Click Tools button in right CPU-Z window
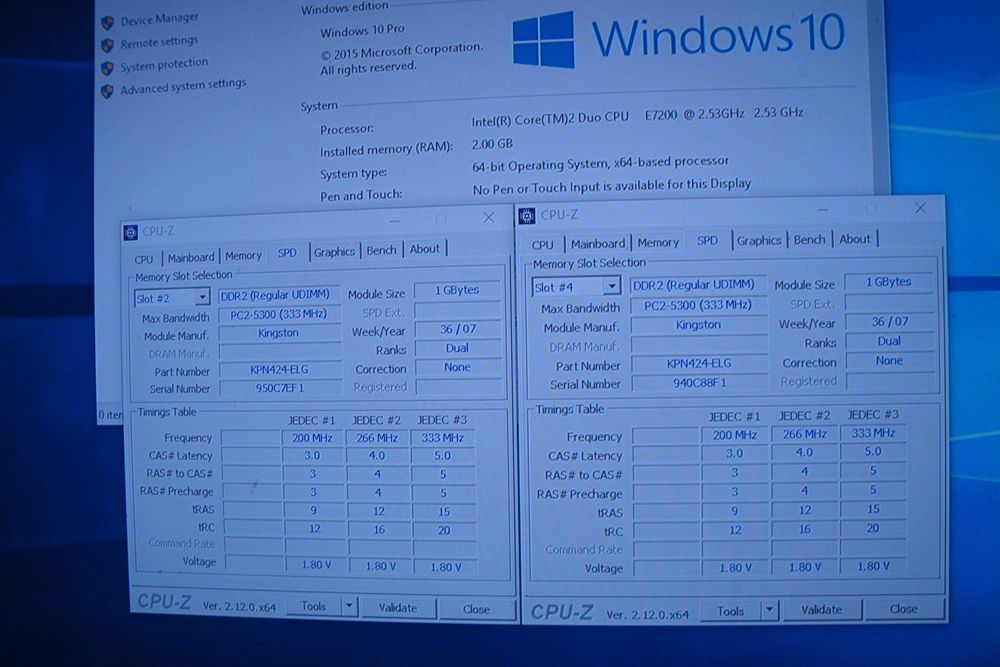 pos(731,612)
